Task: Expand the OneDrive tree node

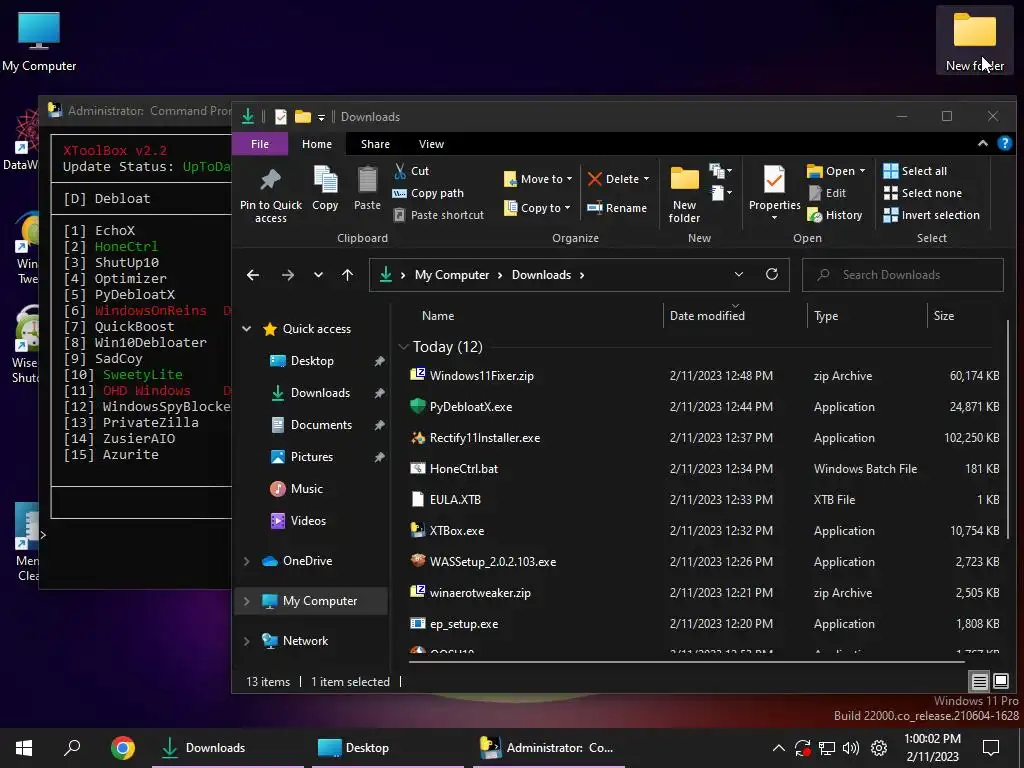Action: click(247, 561)
